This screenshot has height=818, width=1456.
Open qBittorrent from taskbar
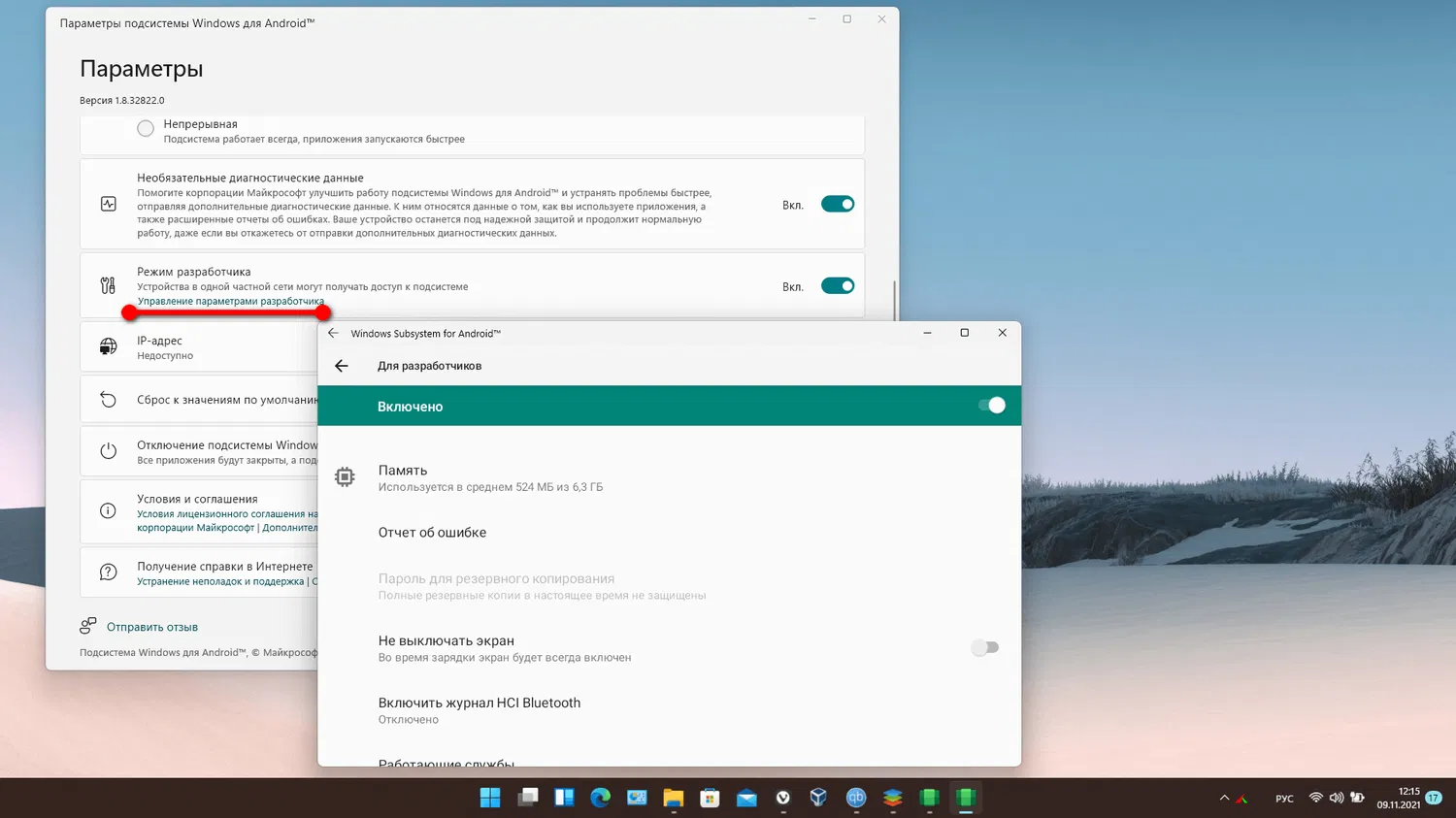point(856,798)
